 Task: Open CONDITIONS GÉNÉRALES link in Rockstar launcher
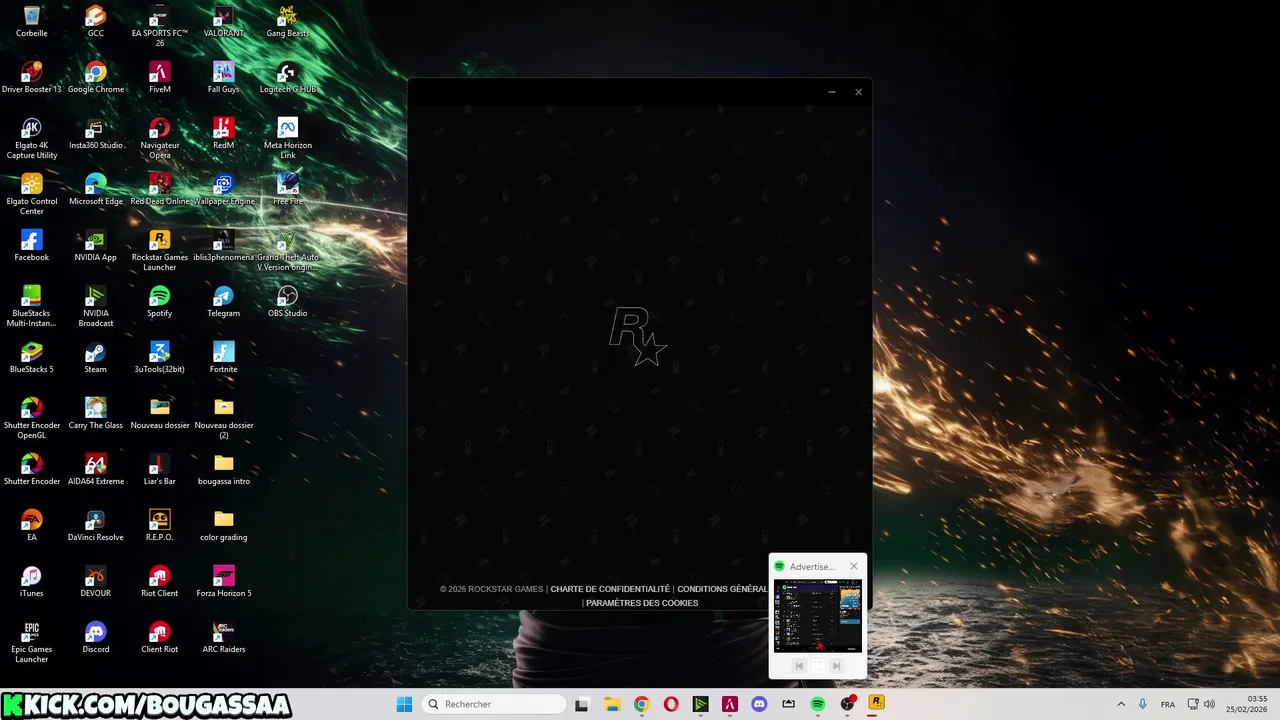(723, 589)
